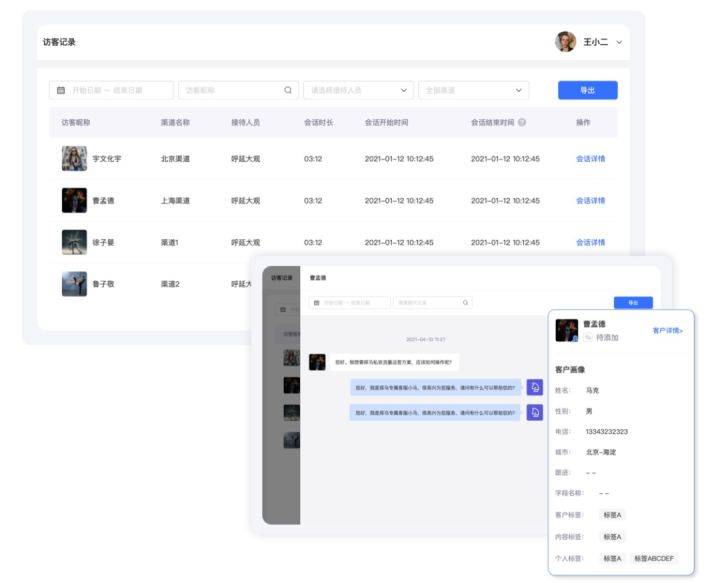Open 客户详情 link in customer card
The width and height of the screenshot is (720, 583).
[668, 331]
